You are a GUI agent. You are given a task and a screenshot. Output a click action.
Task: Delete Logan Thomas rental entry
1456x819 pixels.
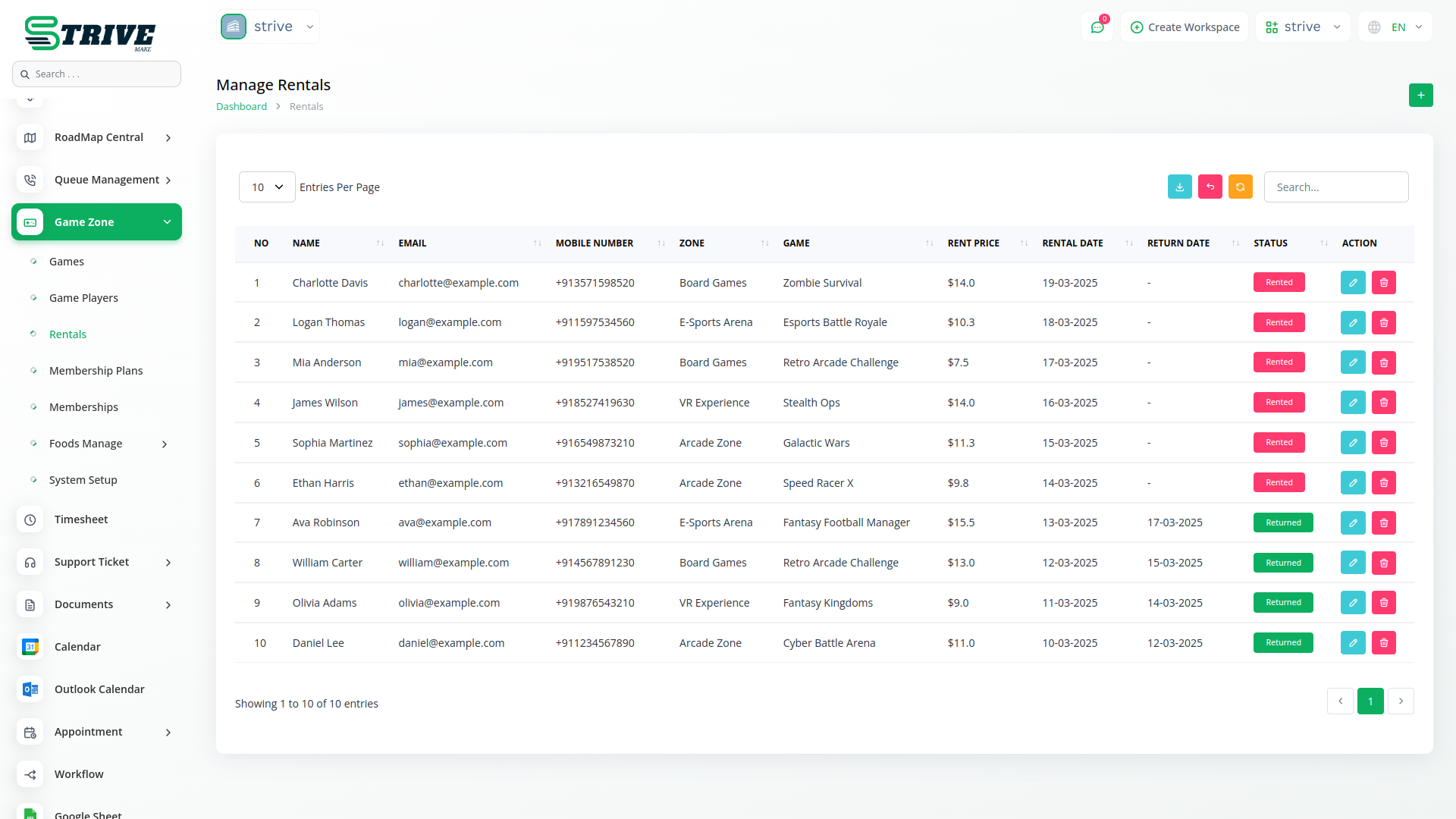1383,322
